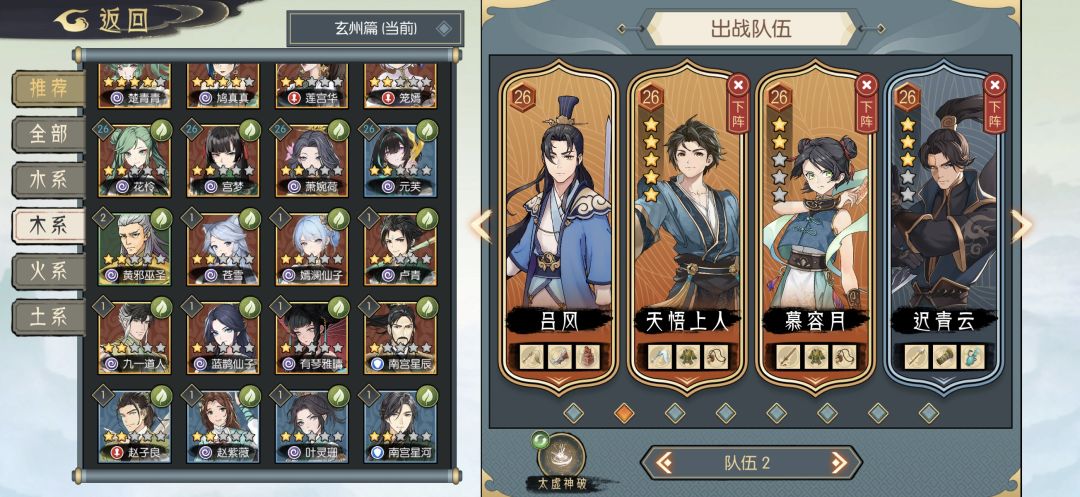Switch to previous team with left arrow
This screenshot has height=497, width=1080.
[x=664, y=463]
